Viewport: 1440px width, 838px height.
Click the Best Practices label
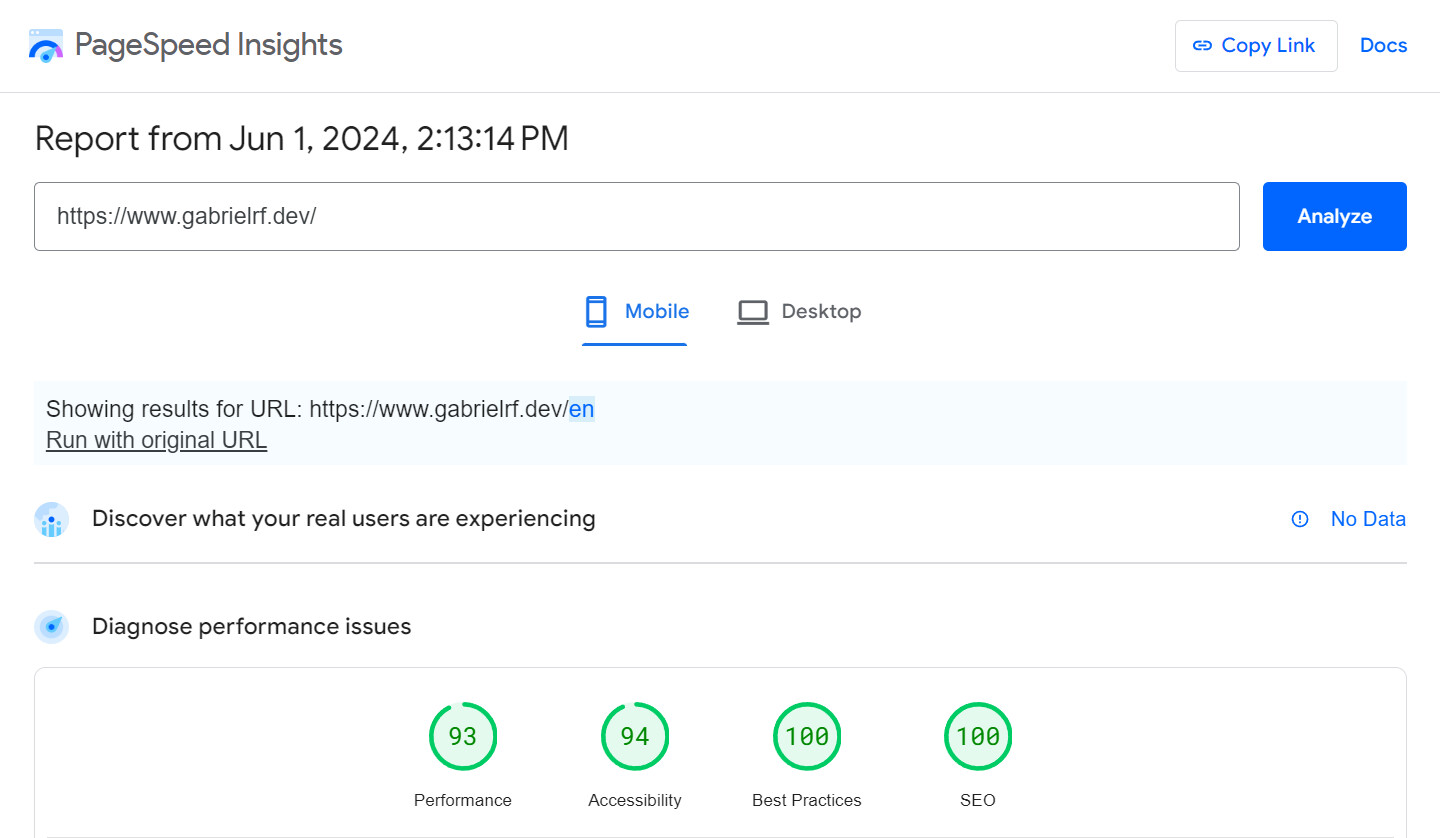coord(807,800)
